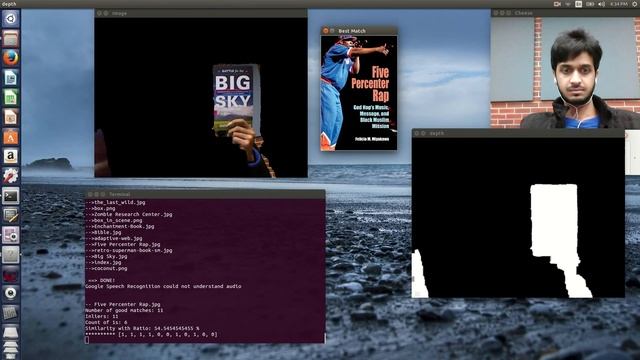The height and width of the screenshot is (360, 640).
Task: Open the text editor pencil icon
Action: click(11, 216)
